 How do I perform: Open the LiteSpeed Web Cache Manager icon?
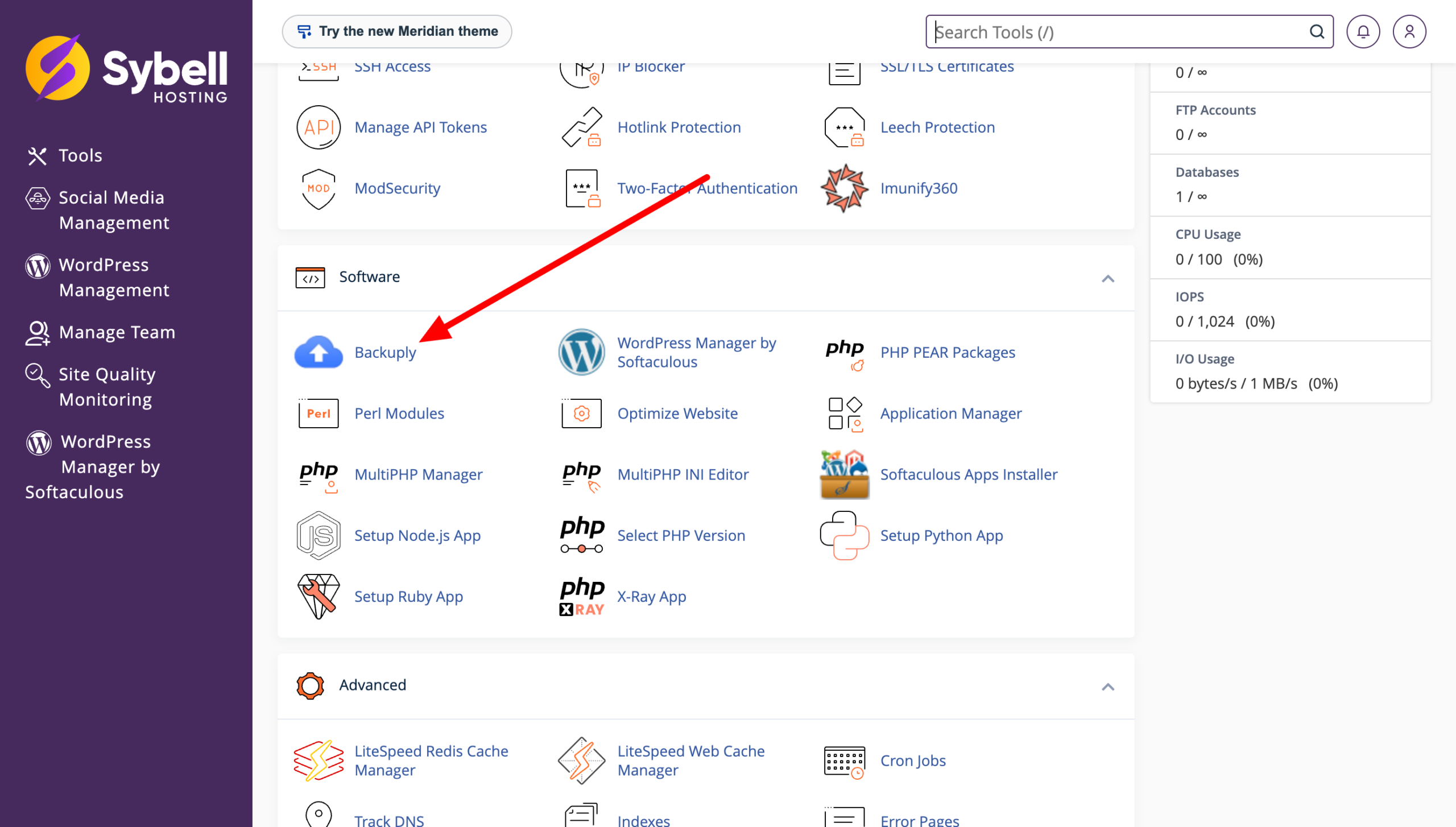pyautogui.click(x=581, y=761)
